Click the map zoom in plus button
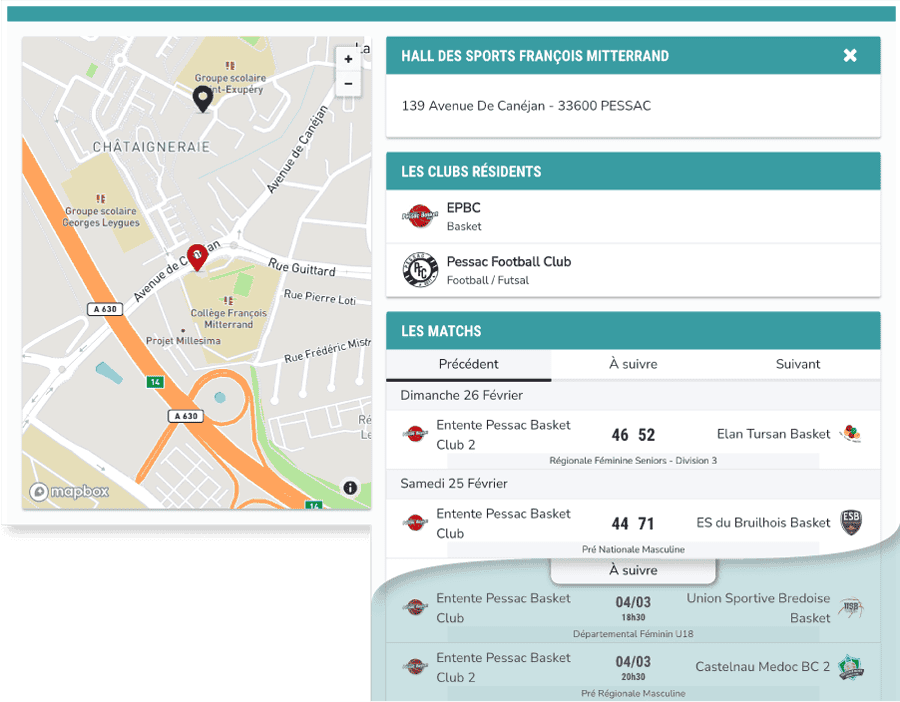Screen dimensions: 900x702 pyautogui.click(x=348, y=59)
